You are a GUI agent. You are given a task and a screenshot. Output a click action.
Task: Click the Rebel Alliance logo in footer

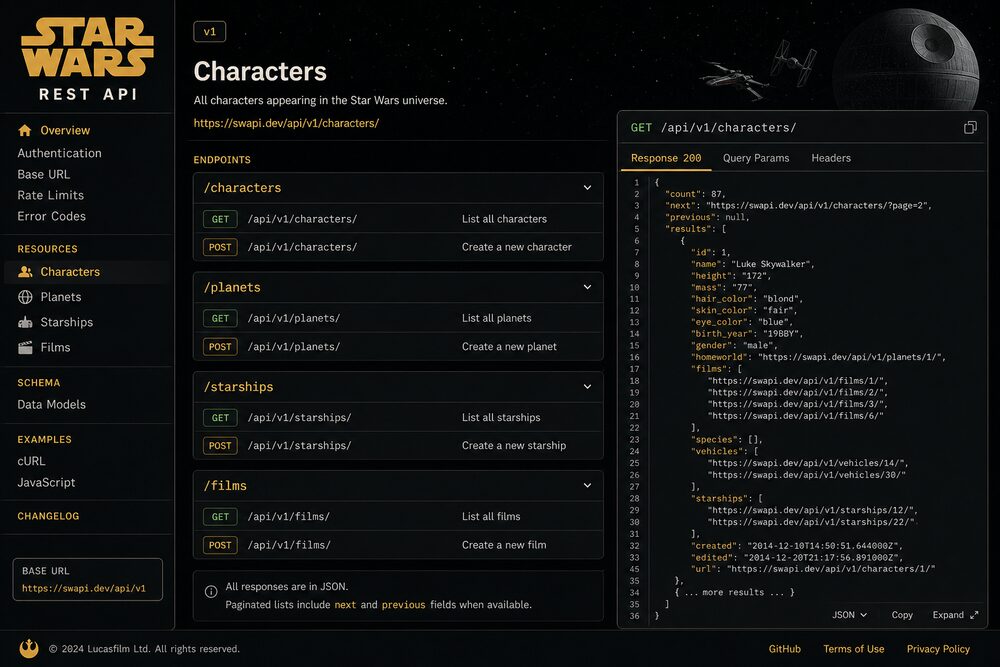[29, 649]
